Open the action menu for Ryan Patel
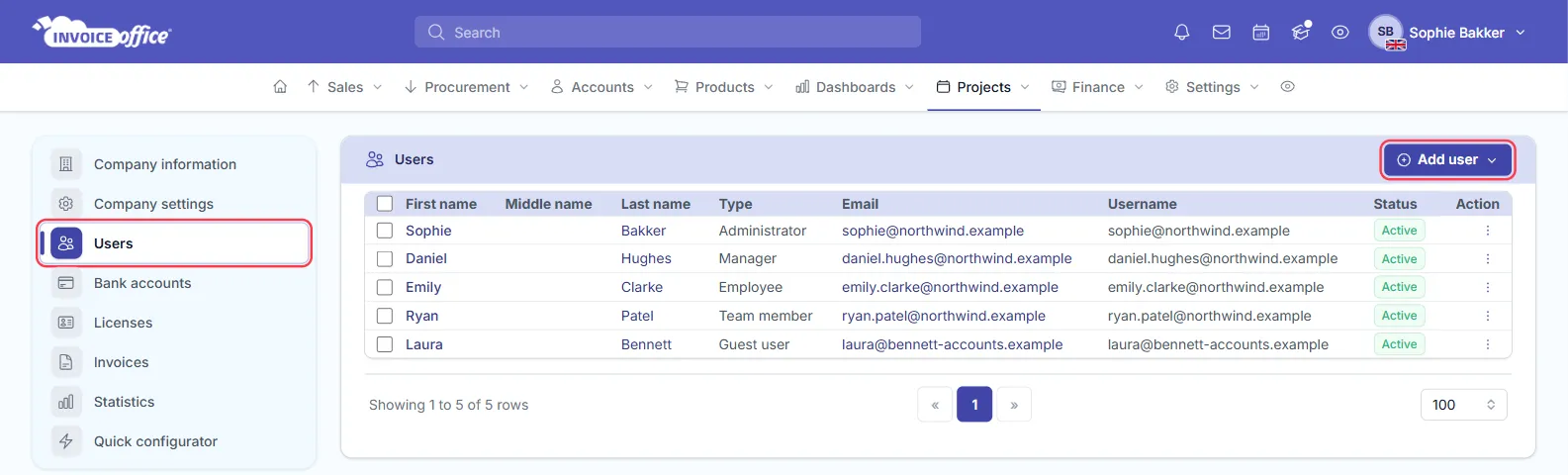 click(x=1487, y=316)
